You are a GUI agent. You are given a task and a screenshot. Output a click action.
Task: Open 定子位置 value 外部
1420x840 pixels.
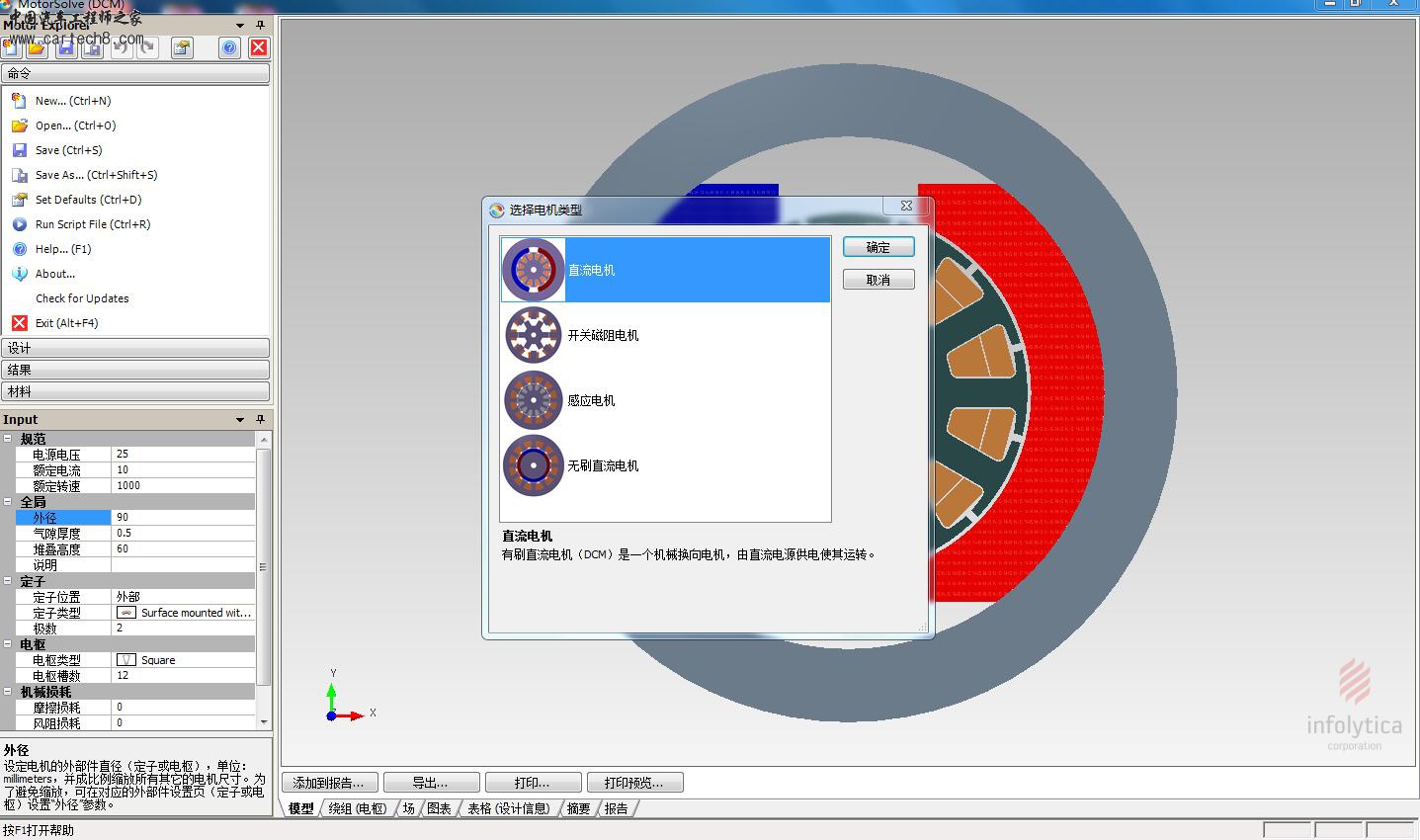pos(183,597)
